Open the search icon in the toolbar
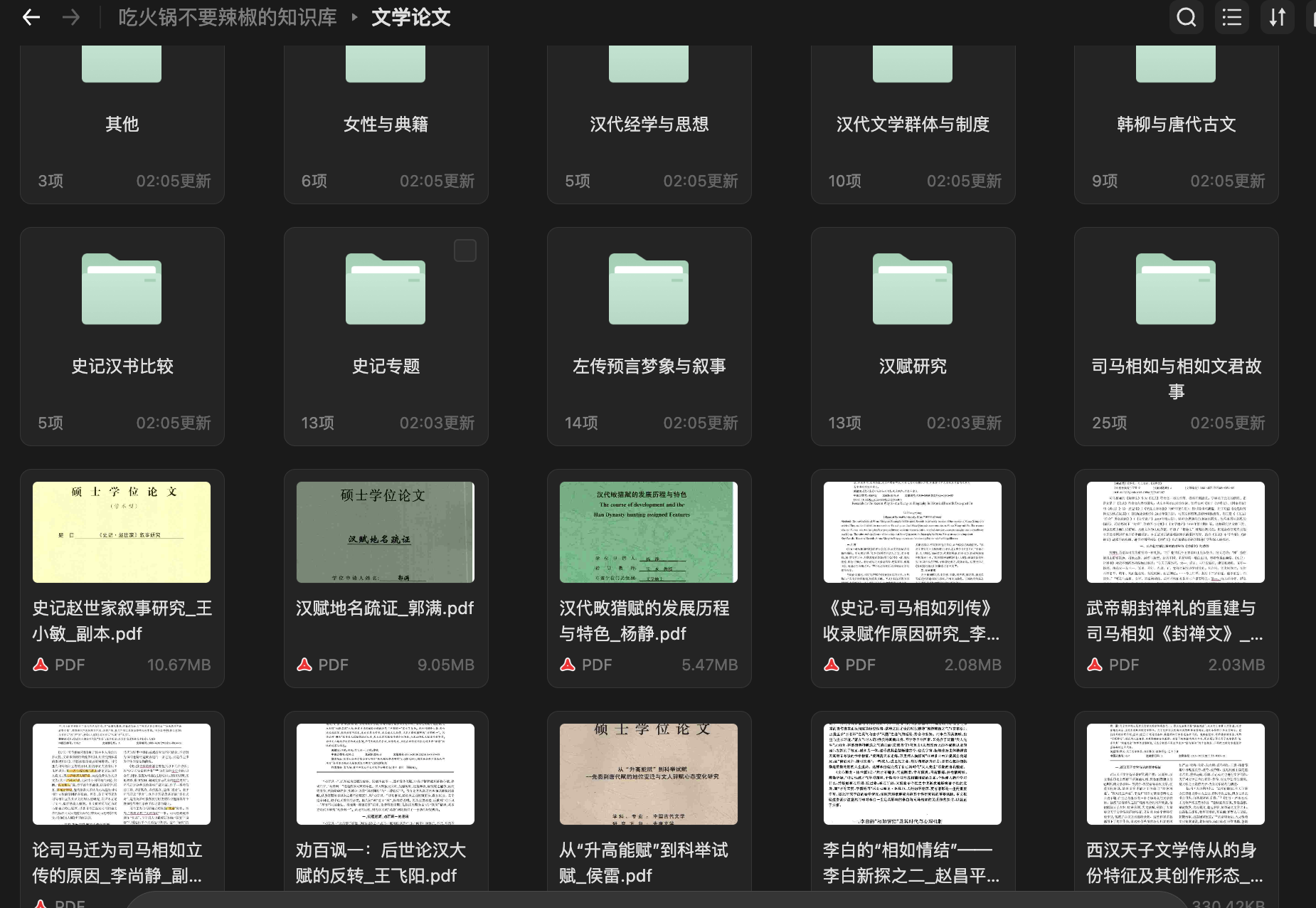This screenshot has height=908, width=1316. tap(1185, 17)
